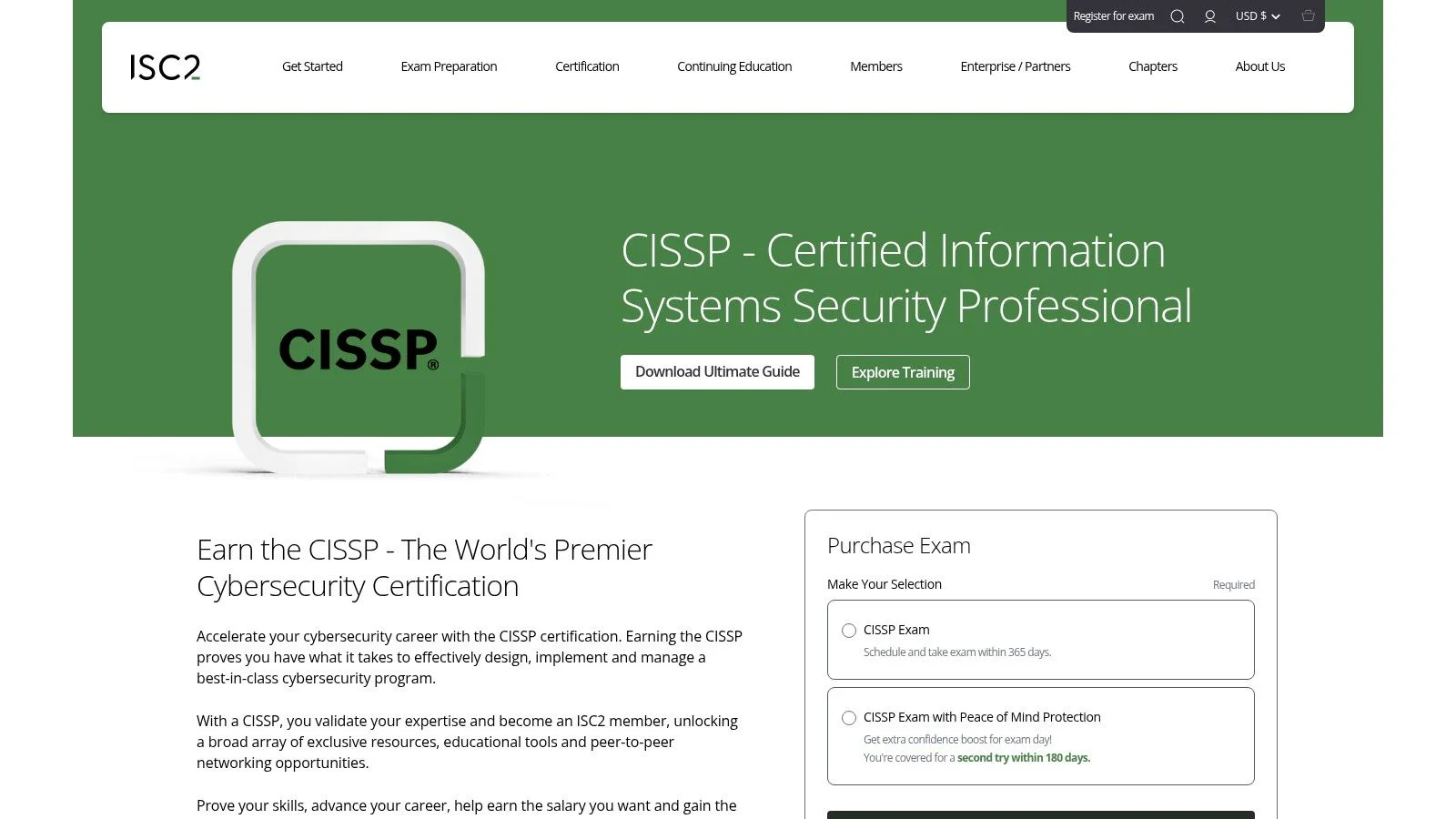The width and height of the screenshot is (1456, 819).
Task: Click Download Ultimate Guide button
Action: coord(717,372)
